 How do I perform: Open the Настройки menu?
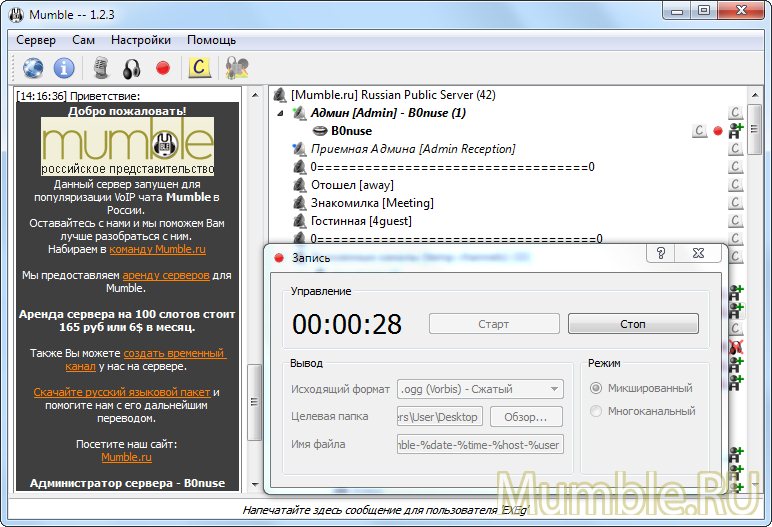[141, 40]
